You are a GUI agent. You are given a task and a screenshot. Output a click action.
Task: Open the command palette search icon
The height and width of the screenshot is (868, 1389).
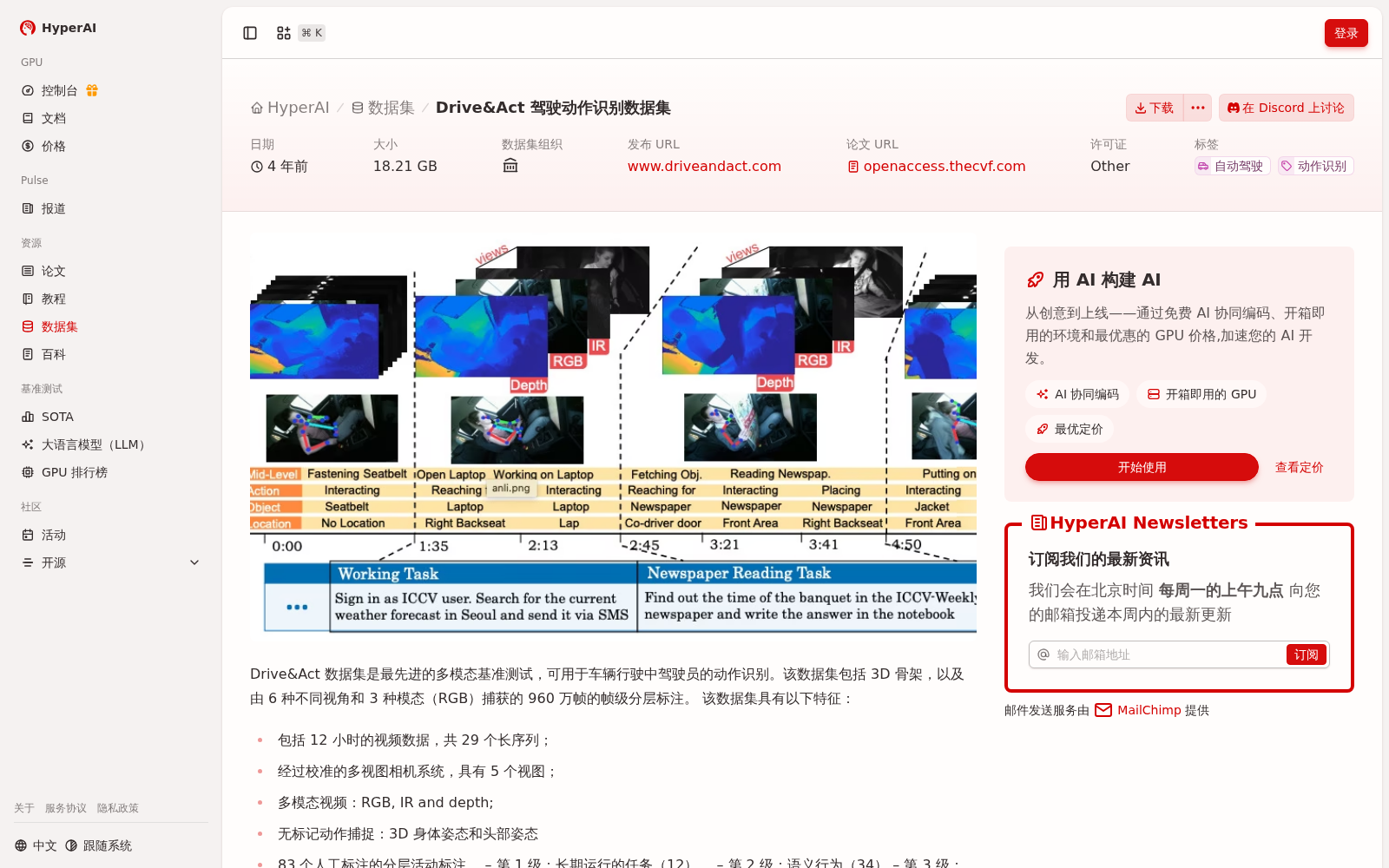tap(284, 33)
